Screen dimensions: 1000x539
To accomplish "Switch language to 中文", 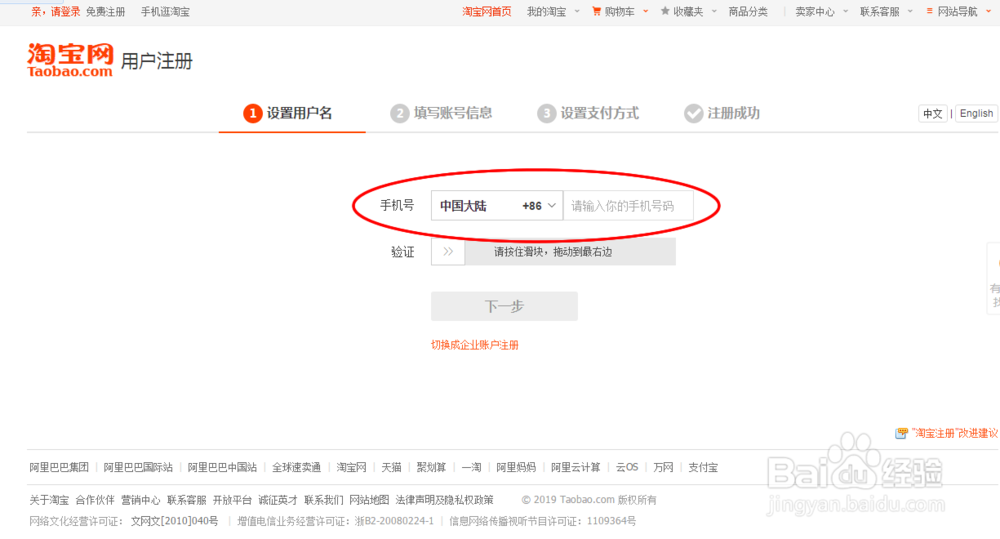I will click(932, 114).
